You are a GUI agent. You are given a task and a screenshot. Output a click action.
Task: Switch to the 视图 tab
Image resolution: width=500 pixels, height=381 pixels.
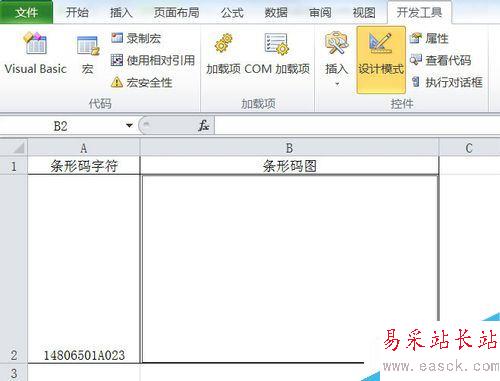tap(364, 13)
